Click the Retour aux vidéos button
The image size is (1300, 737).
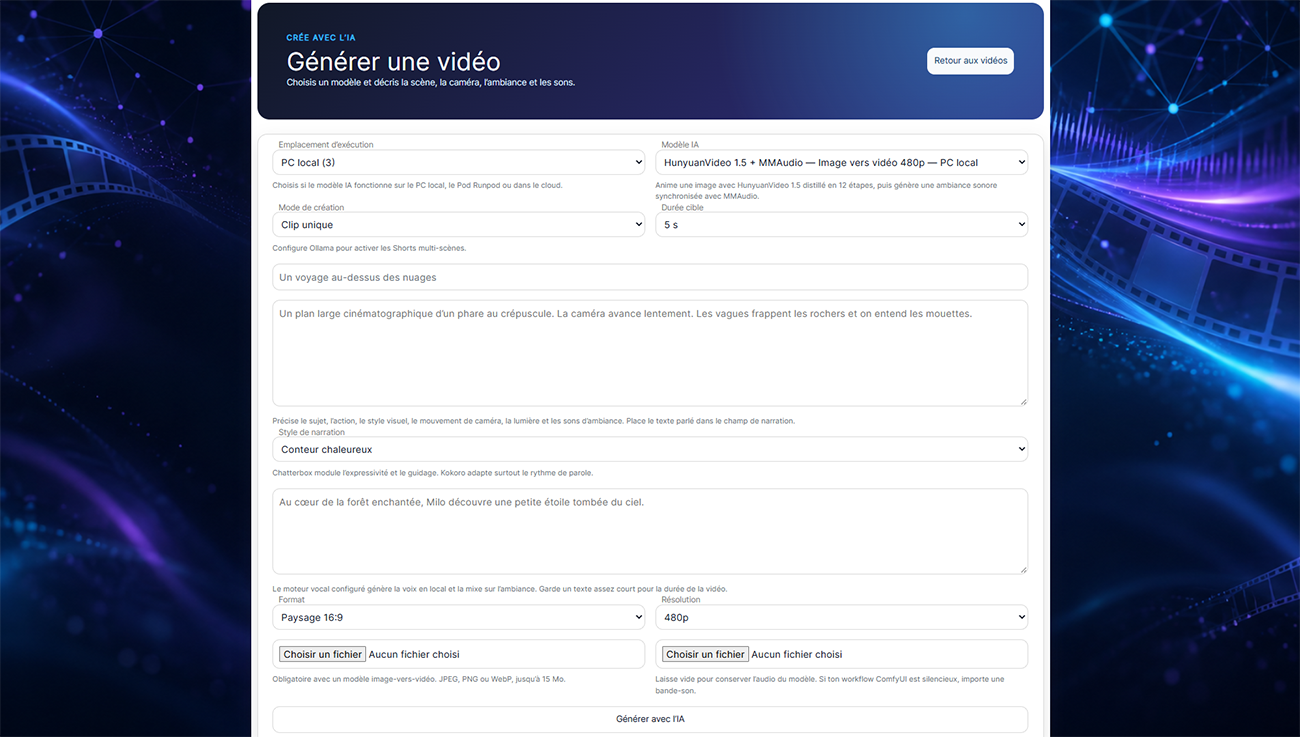(970, 61)
